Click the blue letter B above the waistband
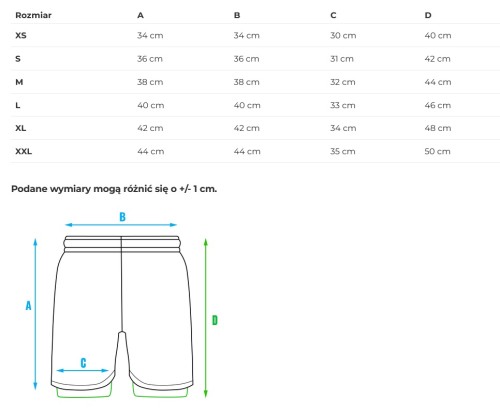The height and width of the screenshot is (414, 500). [122, 217]
